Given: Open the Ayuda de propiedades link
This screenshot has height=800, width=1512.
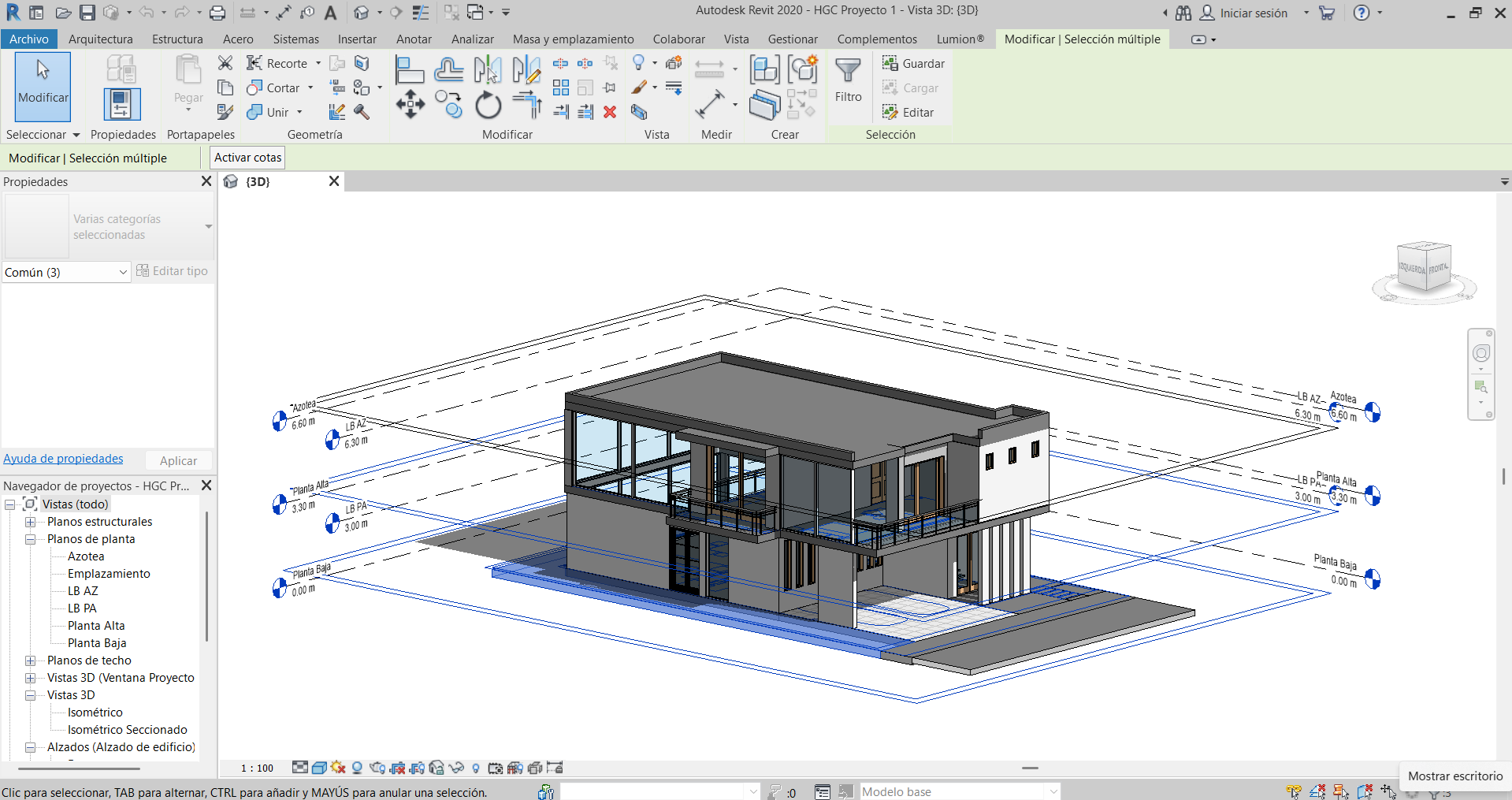Looking at the screenshot, I should [63, 459].
